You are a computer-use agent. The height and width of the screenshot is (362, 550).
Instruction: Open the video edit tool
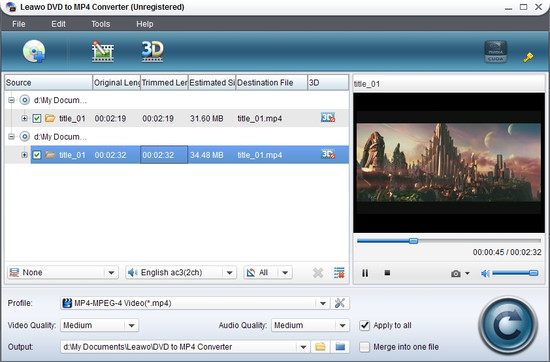102,52
